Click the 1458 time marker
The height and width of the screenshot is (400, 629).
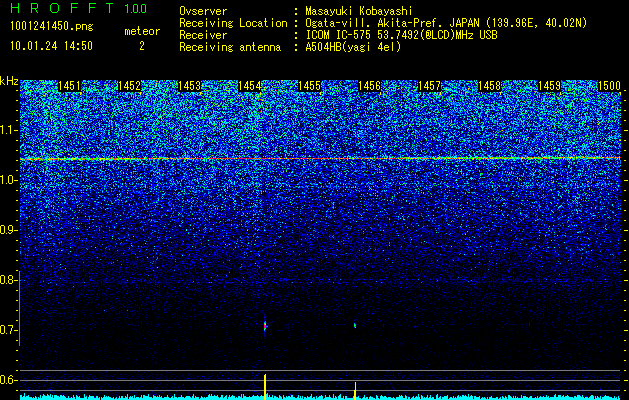point(489,86)
